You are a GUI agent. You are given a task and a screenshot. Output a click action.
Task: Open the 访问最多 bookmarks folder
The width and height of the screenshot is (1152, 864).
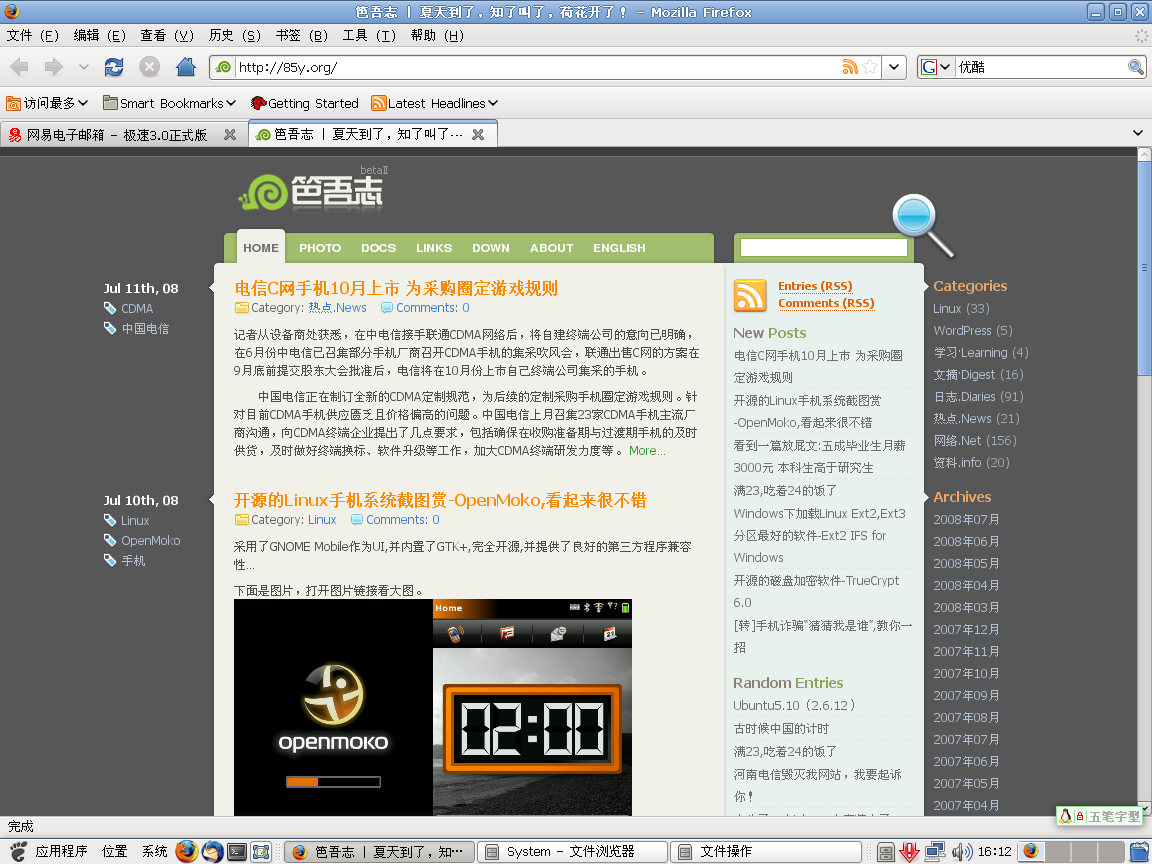tap(47, 103)
